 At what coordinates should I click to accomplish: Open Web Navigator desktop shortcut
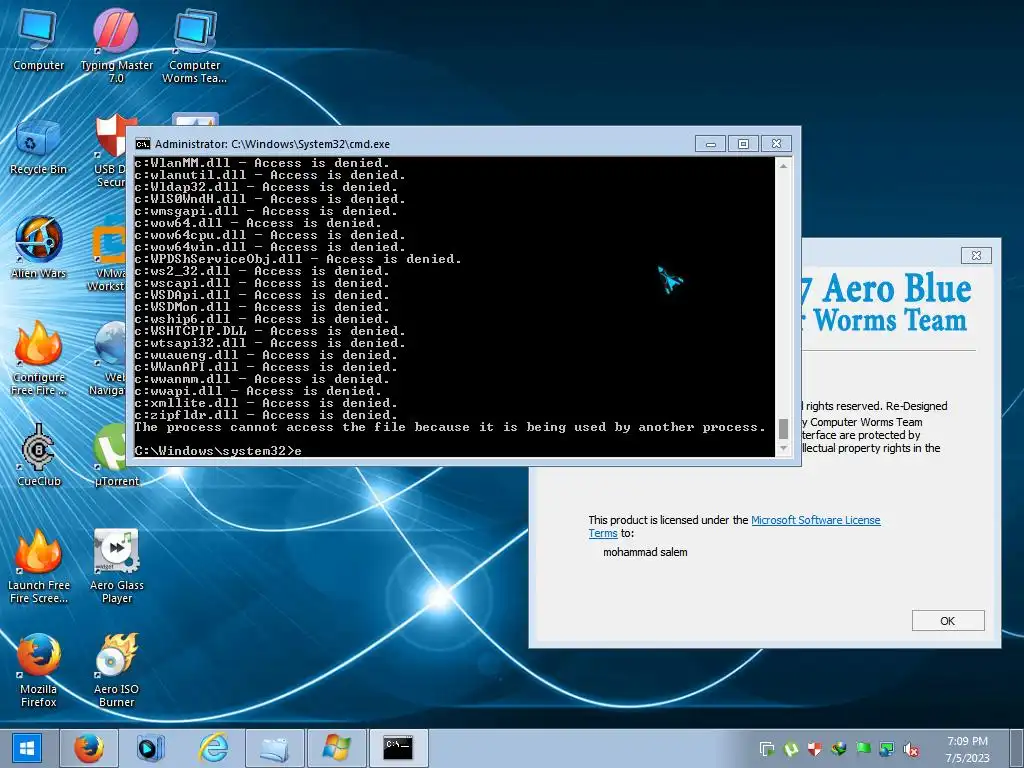tap(108, 359)
